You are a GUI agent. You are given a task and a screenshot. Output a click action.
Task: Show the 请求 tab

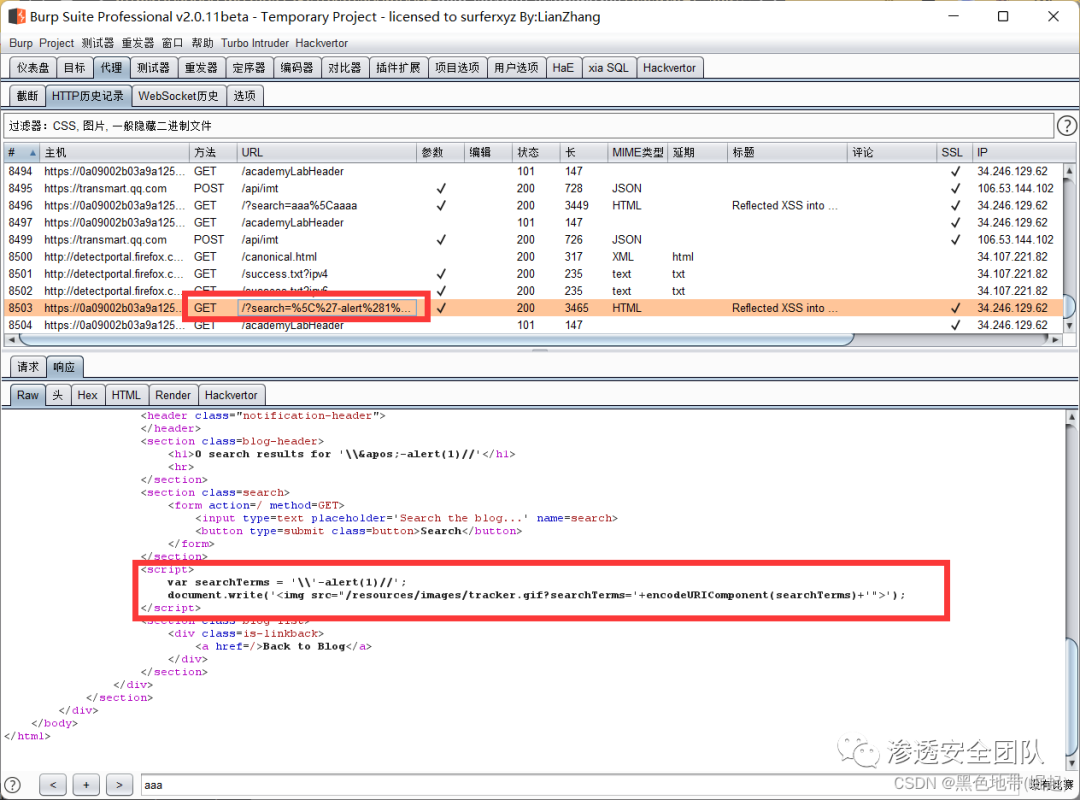(28, 367)
